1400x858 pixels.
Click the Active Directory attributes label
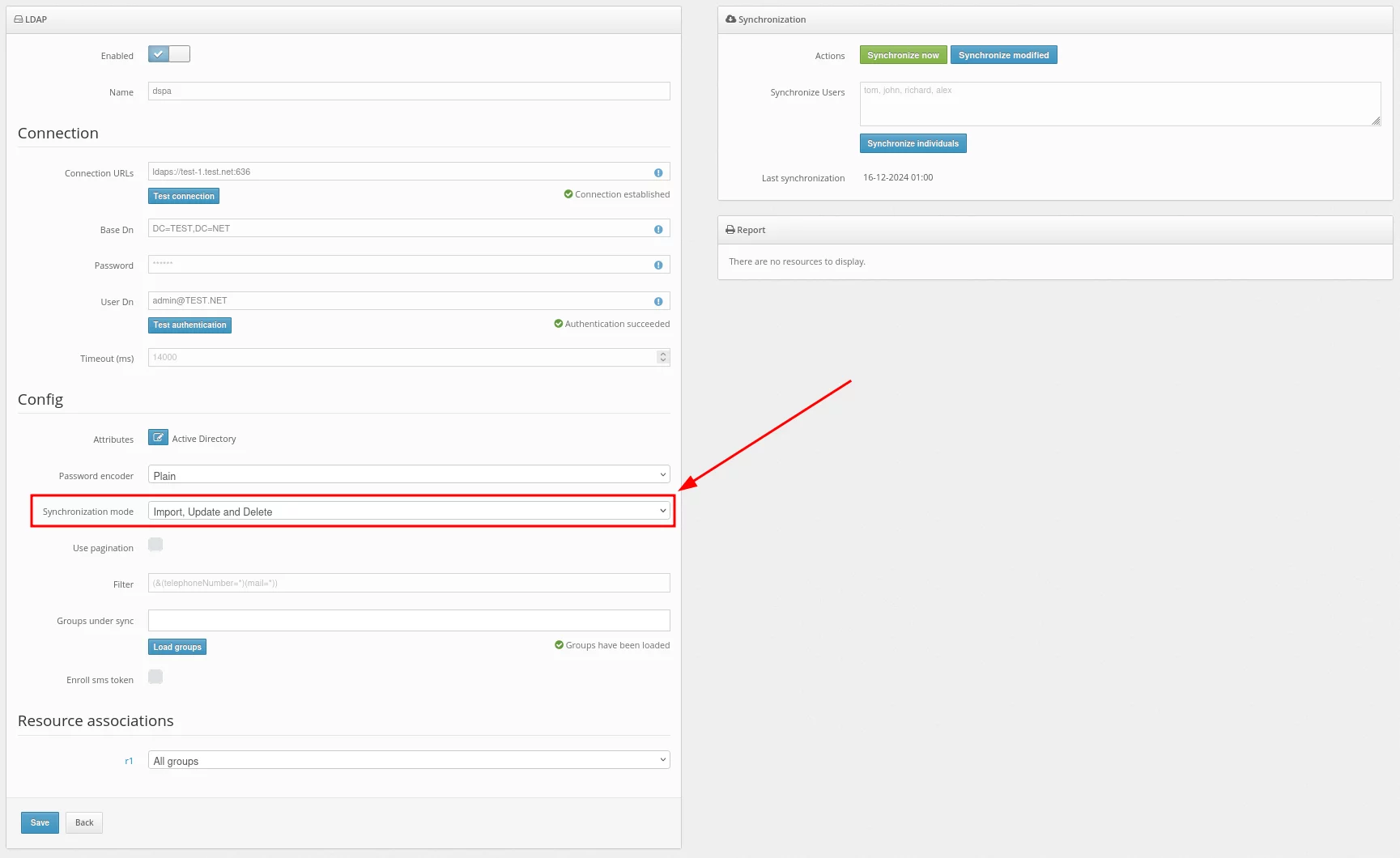tap(204, 439)
